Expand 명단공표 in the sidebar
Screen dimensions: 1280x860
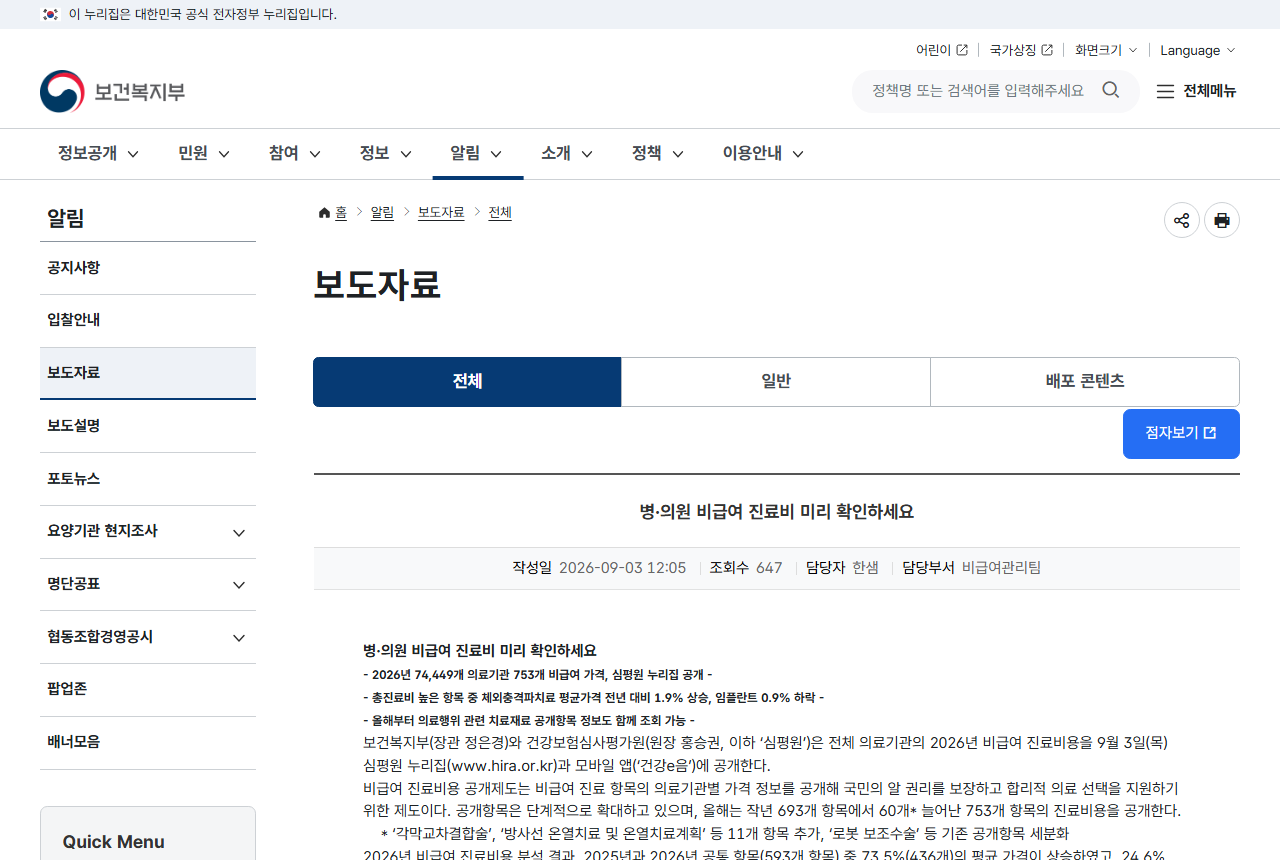[x=148, y=584]
